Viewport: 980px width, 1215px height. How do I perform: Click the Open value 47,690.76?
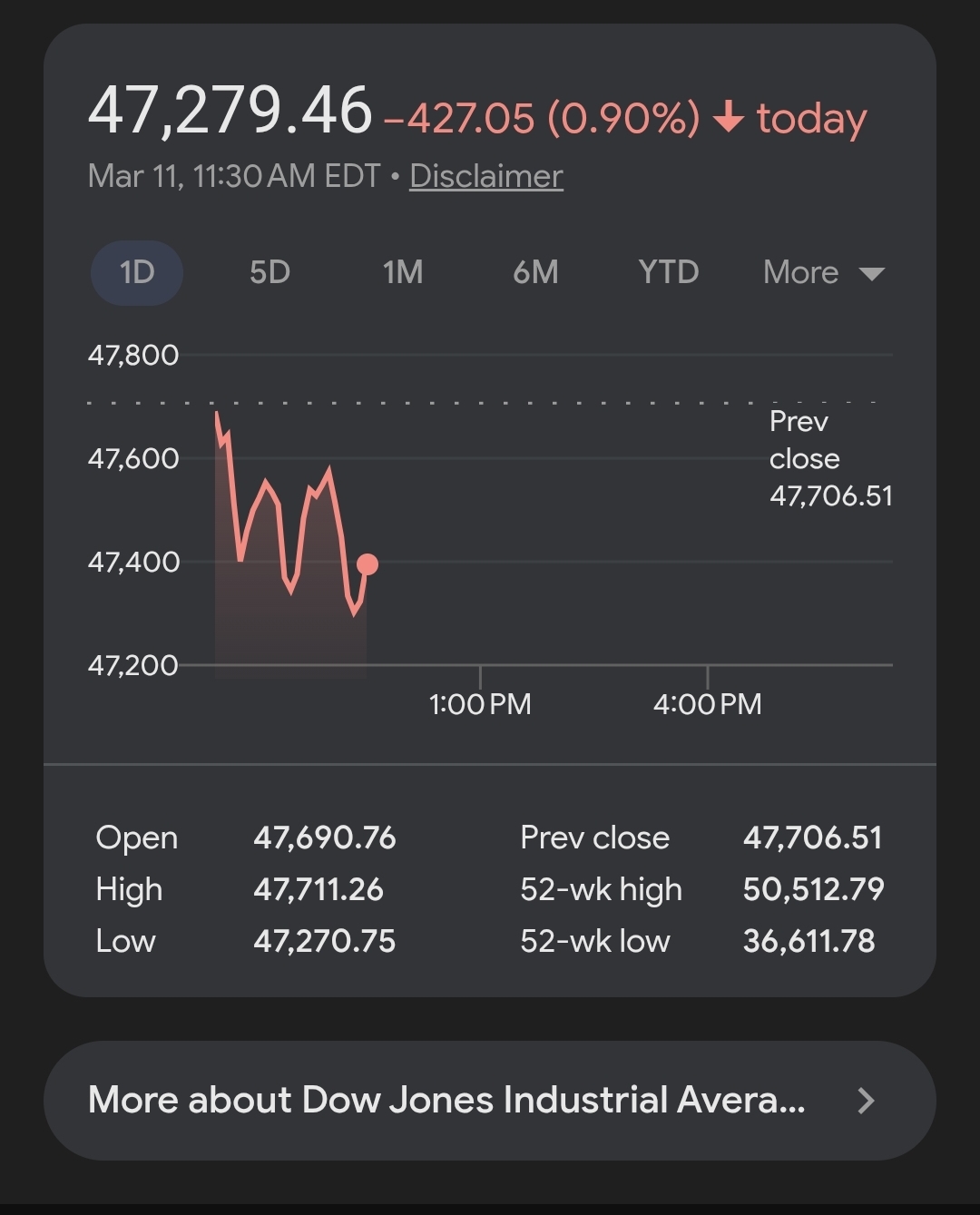324,838
